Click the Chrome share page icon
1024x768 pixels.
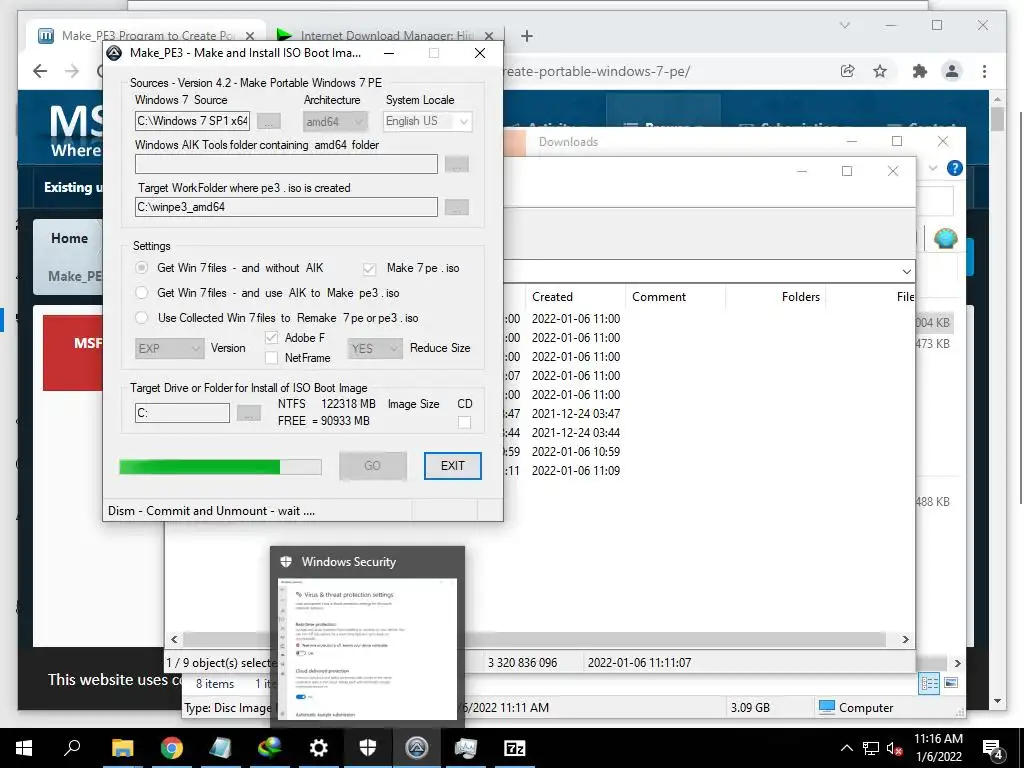click(848, 71)
